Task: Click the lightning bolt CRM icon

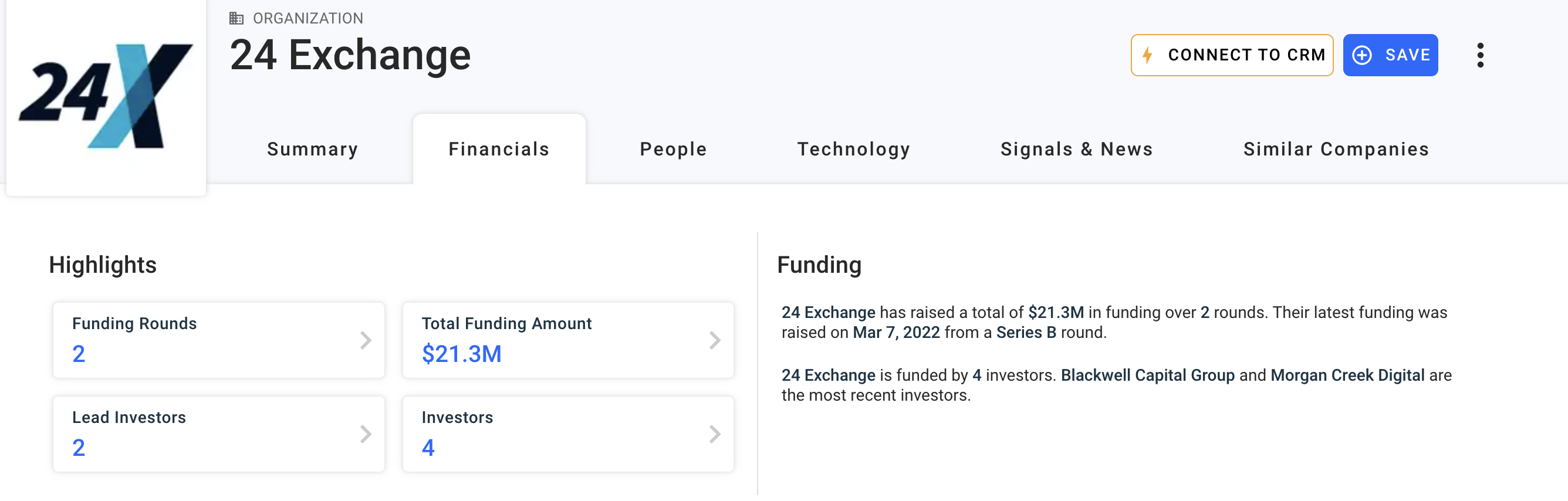Action: [1147, 55]
